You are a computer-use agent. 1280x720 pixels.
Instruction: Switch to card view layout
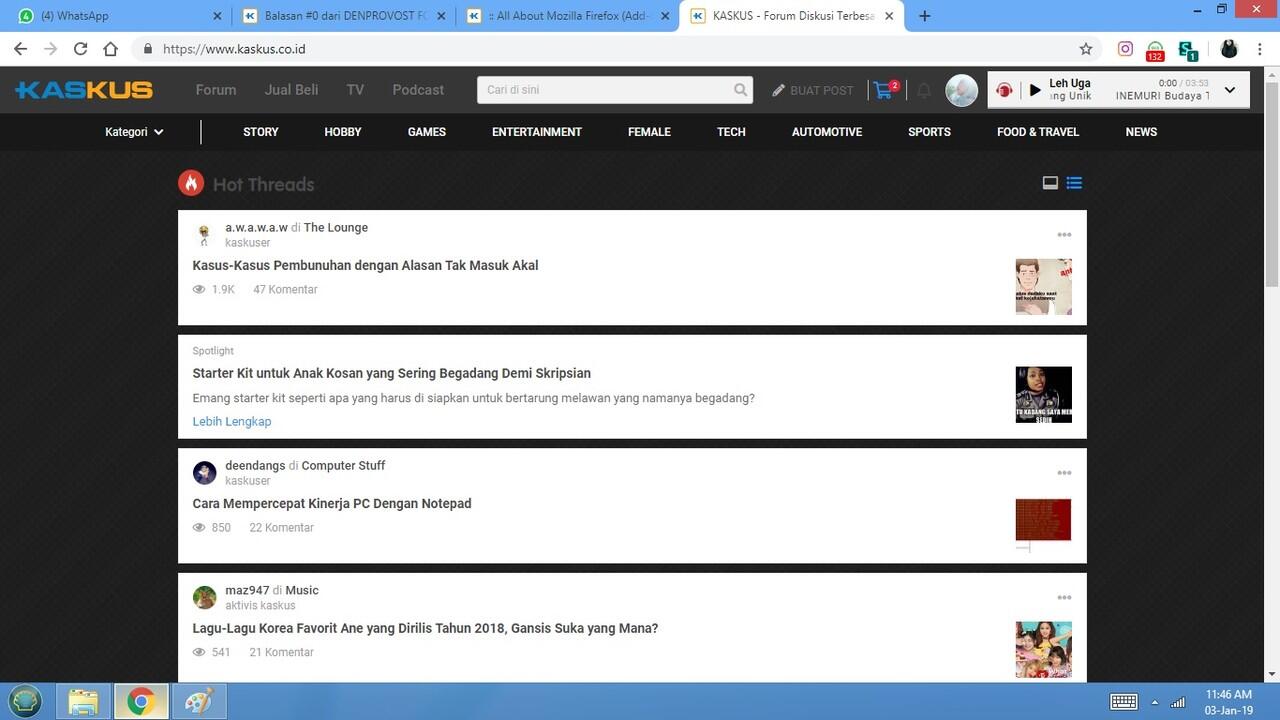[x=1050, y=183]
